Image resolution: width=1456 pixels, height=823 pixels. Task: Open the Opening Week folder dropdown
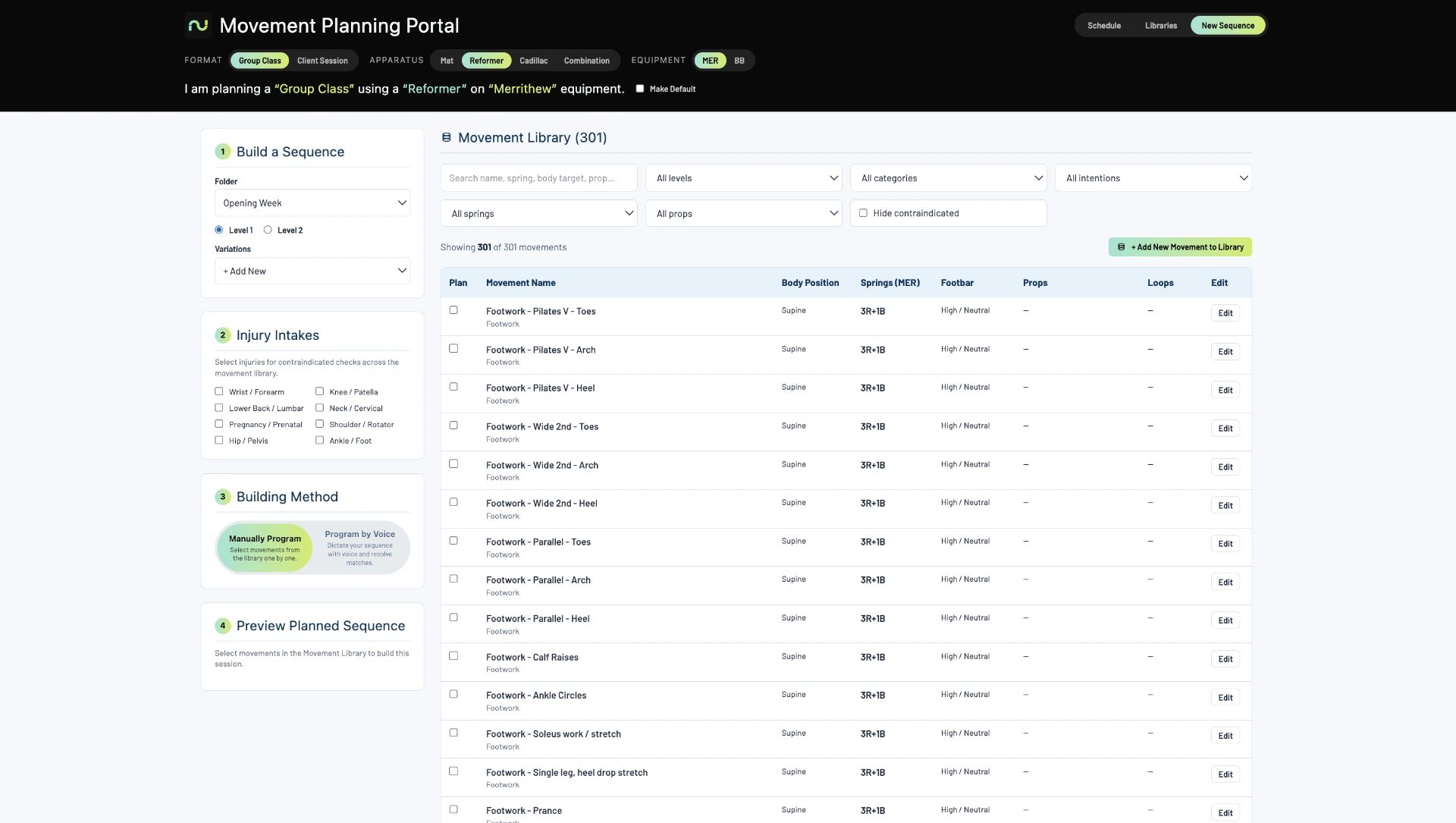(312, 203)
